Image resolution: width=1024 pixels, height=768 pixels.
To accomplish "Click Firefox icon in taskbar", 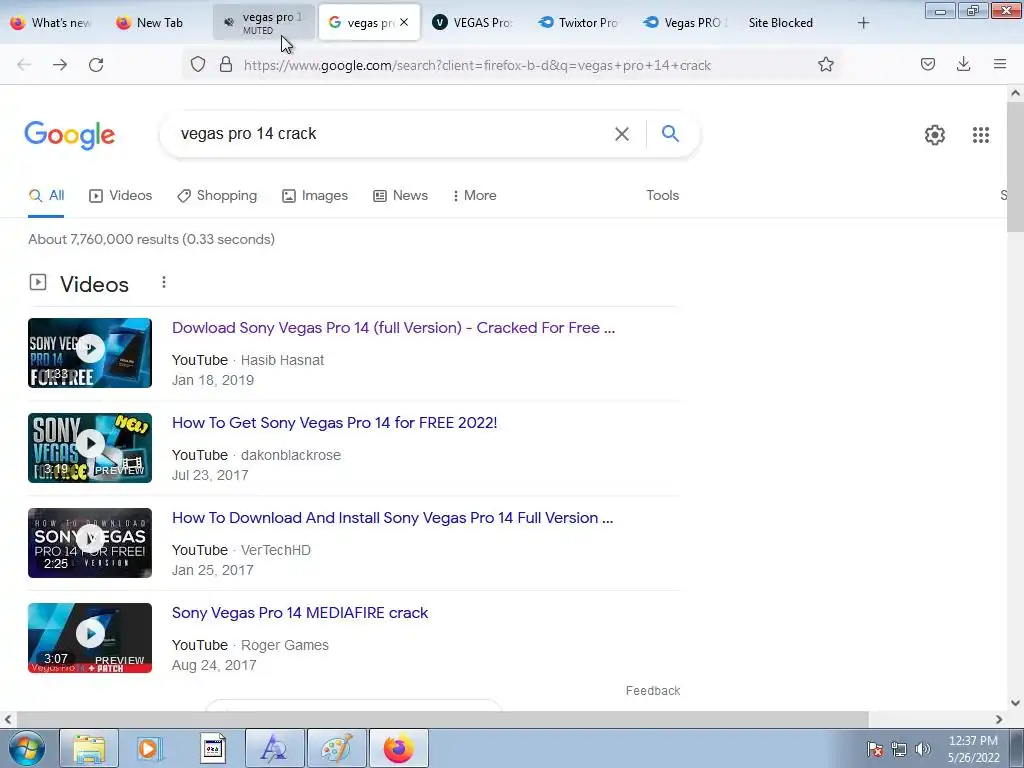I will [x=398, y=748].
